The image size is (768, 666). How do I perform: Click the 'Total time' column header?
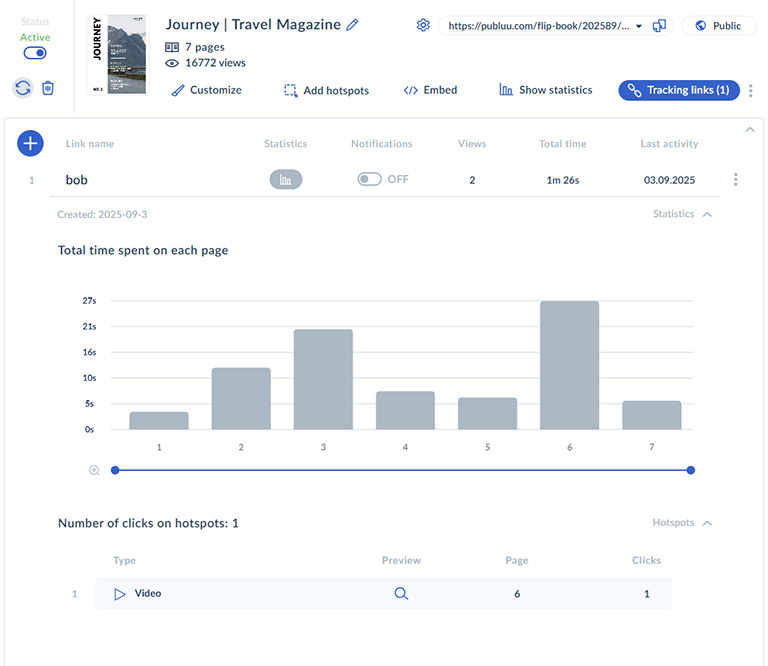[562, 143]
